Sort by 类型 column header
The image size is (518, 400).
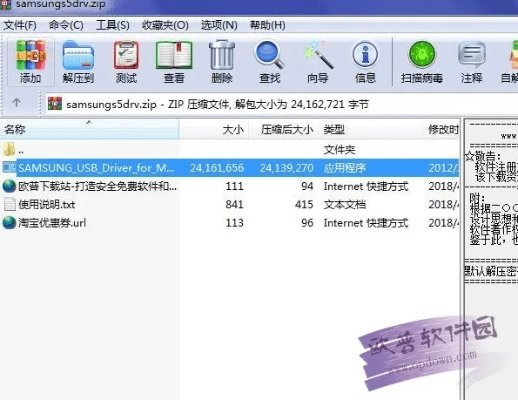tap(371, 129)
